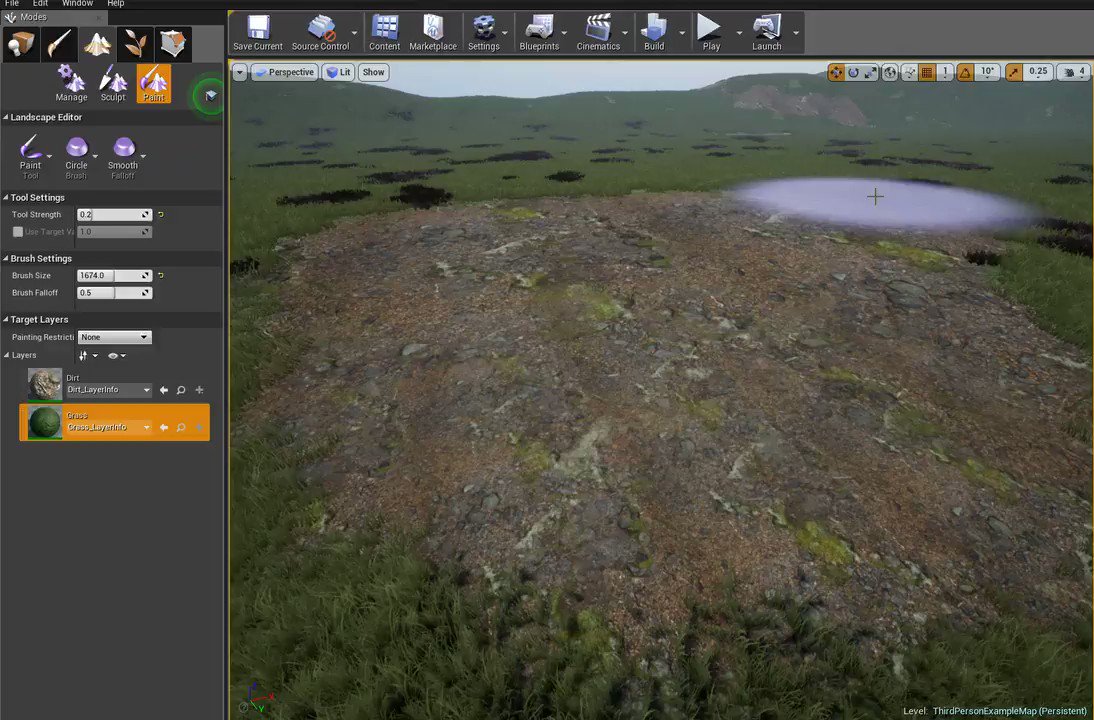Open the Edit menu

(x=40, y=3)
